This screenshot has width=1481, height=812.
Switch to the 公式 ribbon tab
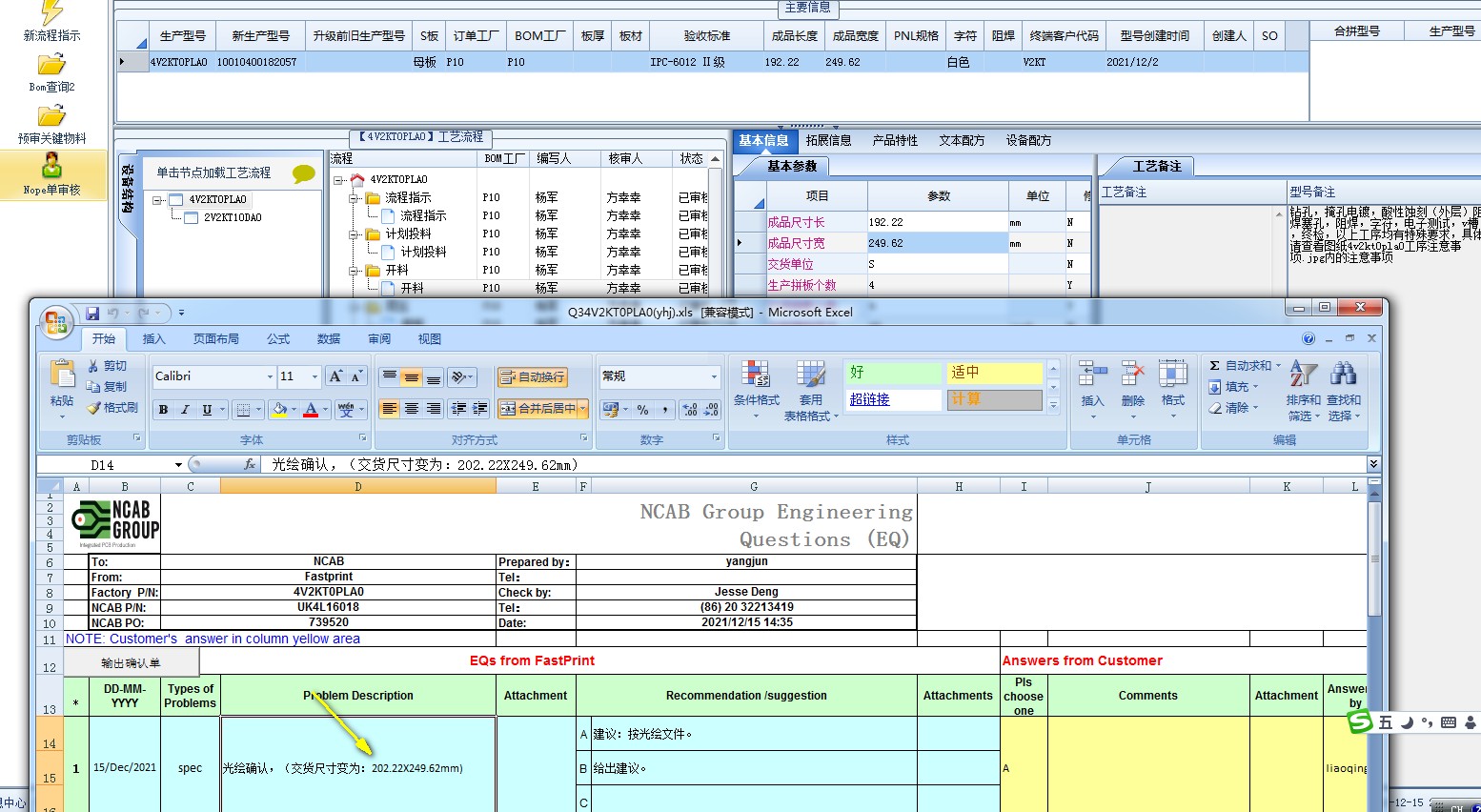click(278, 339)
